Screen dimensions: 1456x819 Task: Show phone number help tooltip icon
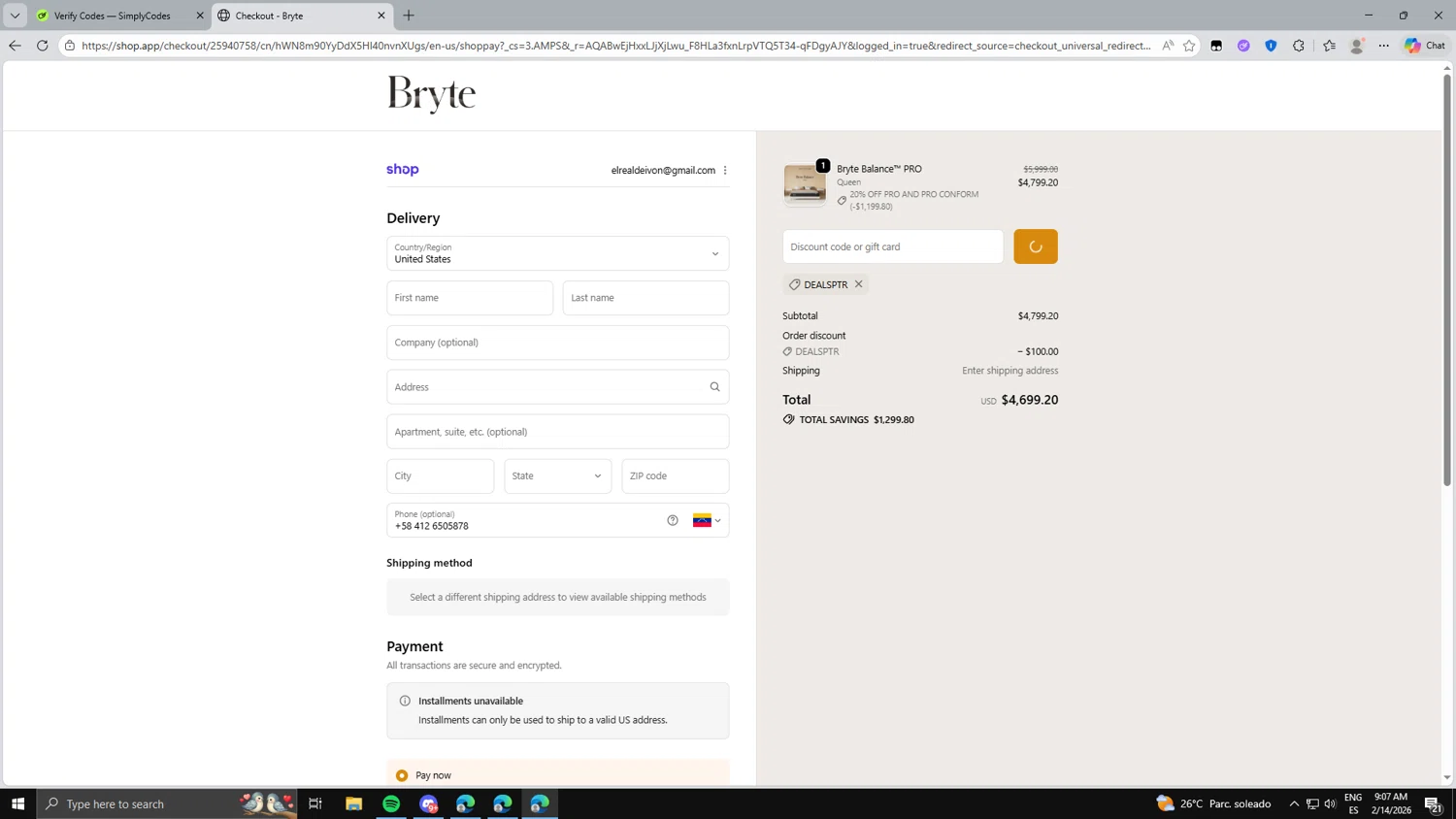(673, 520)
